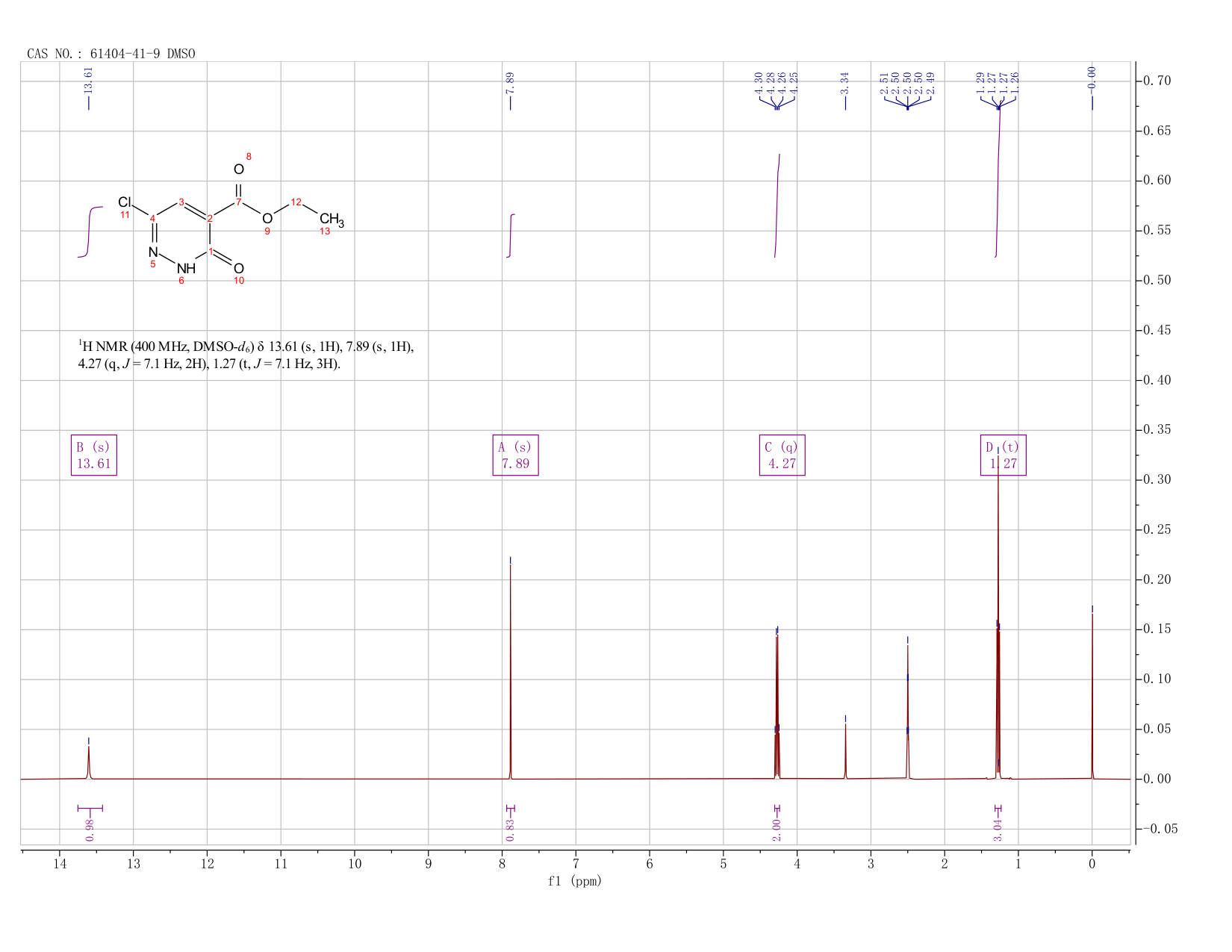The width and height of the screenshot is (1232, 952).
Task: Select the D (t) 1.27 multiplet box
Action: click(1003, 455)
